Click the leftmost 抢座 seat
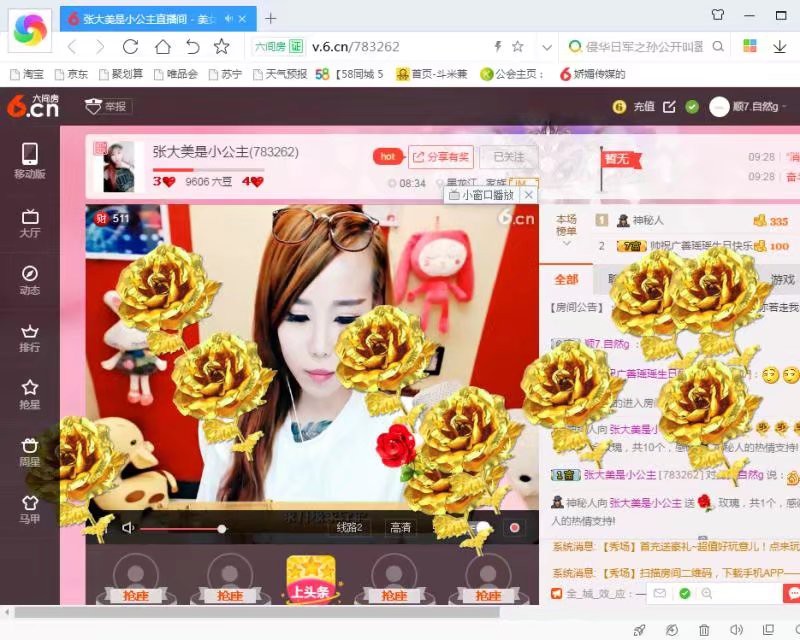Viewport: 800px width, 640px height. tap(136, 579)
